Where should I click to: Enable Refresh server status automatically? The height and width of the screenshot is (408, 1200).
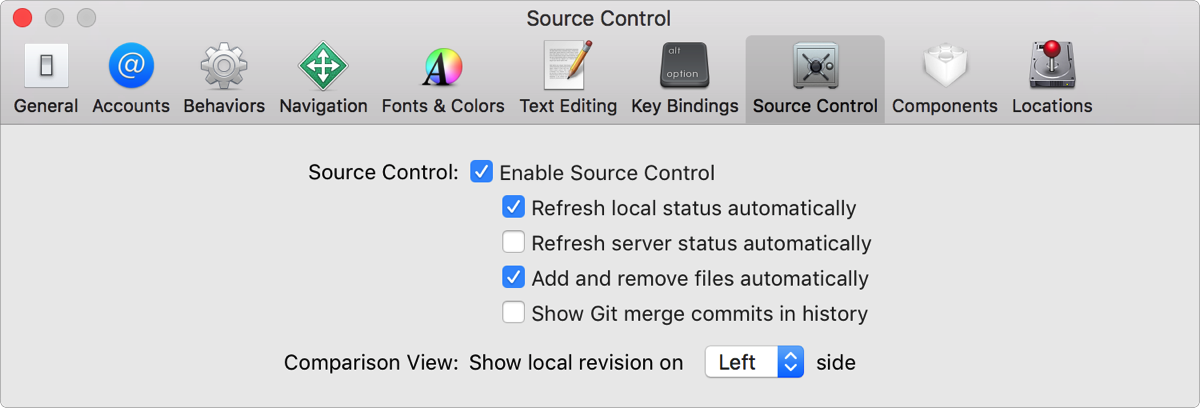pyautogui.click(x=514, y=243)
